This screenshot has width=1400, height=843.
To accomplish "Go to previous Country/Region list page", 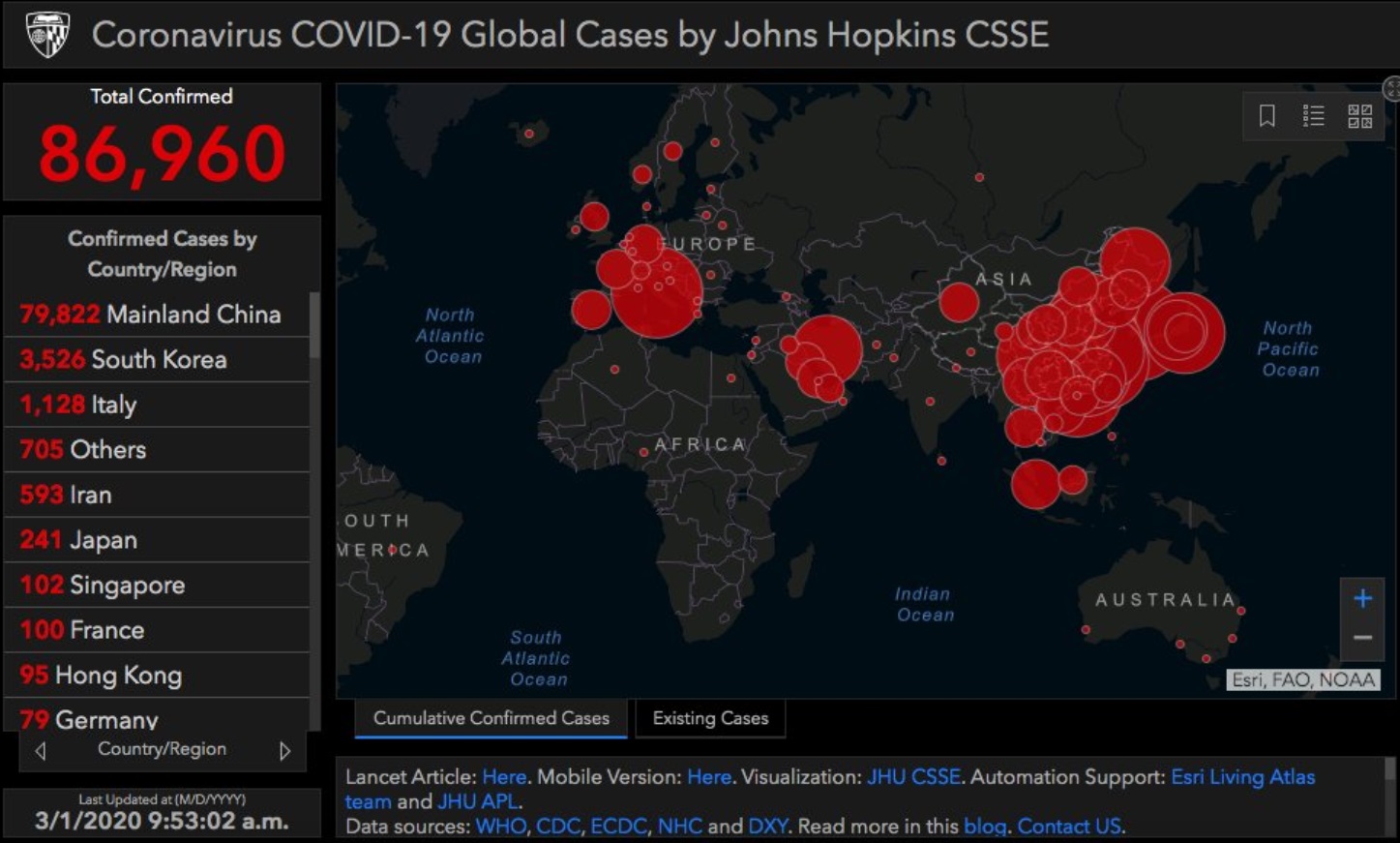I will 40,751.
